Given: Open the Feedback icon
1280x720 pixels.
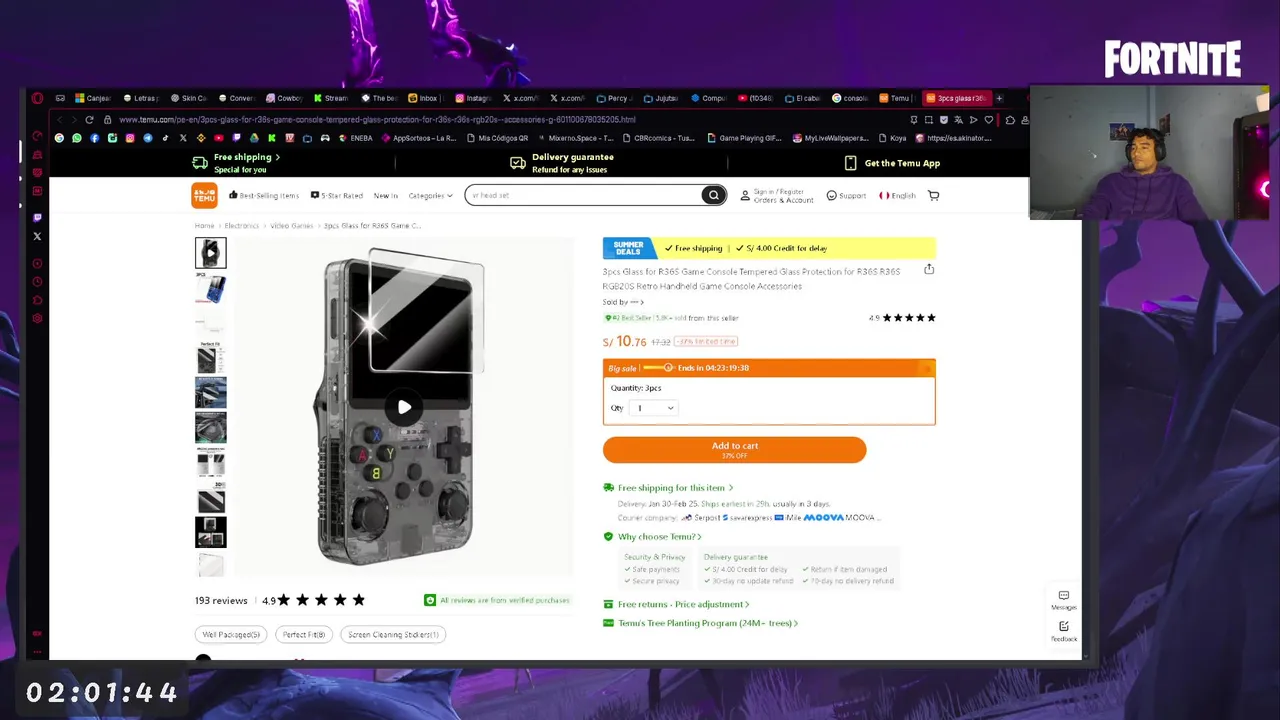Looking at the screenshot, I should coord(1063,631).
